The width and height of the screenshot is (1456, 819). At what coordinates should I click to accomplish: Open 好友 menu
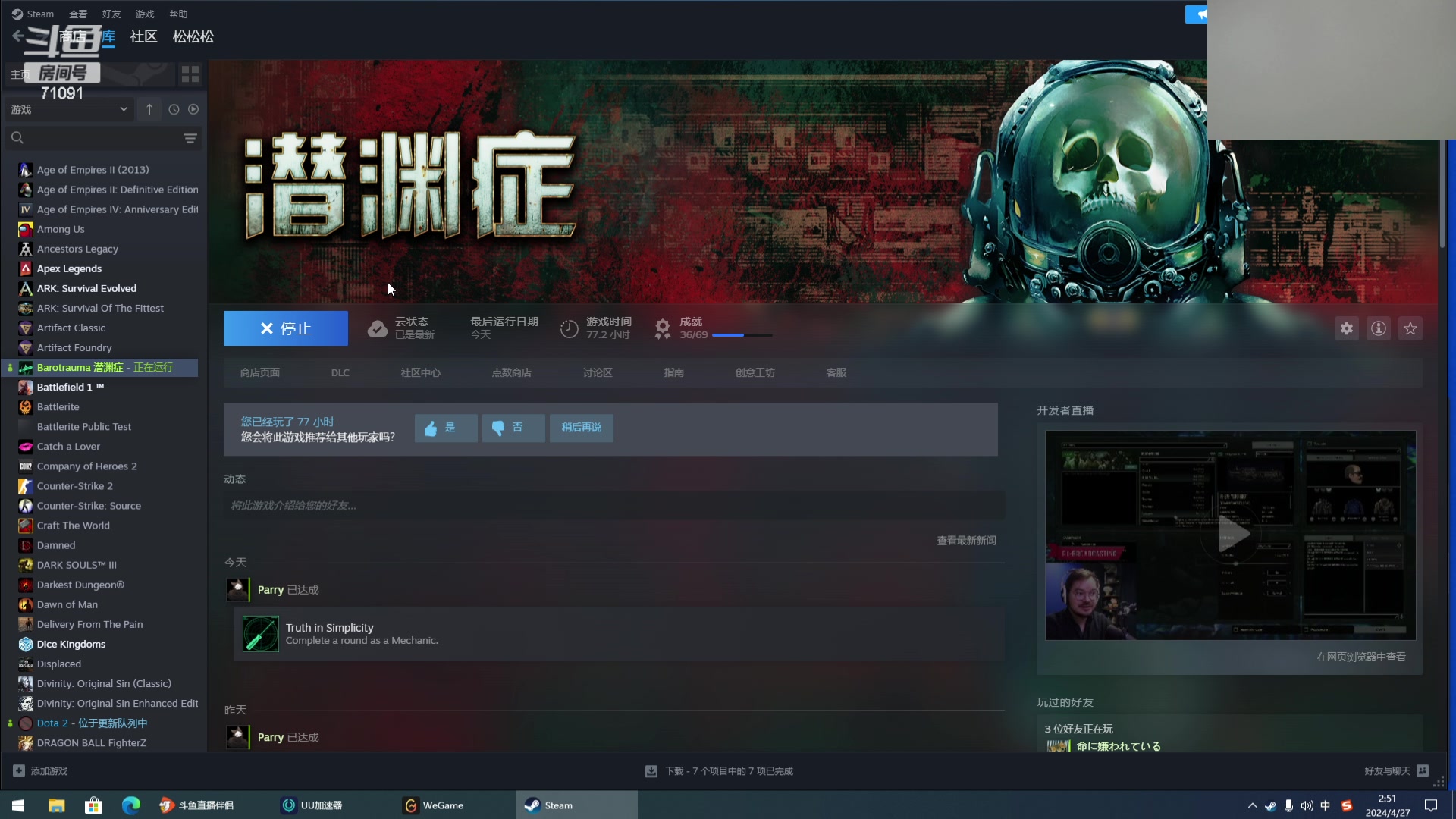(111, 14)
